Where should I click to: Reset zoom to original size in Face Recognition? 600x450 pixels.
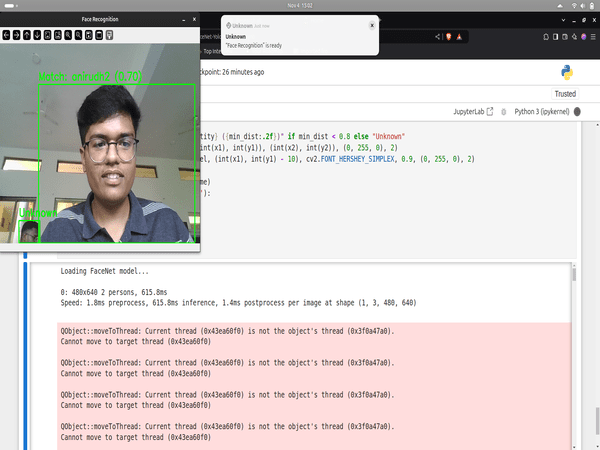click(47, 35)
